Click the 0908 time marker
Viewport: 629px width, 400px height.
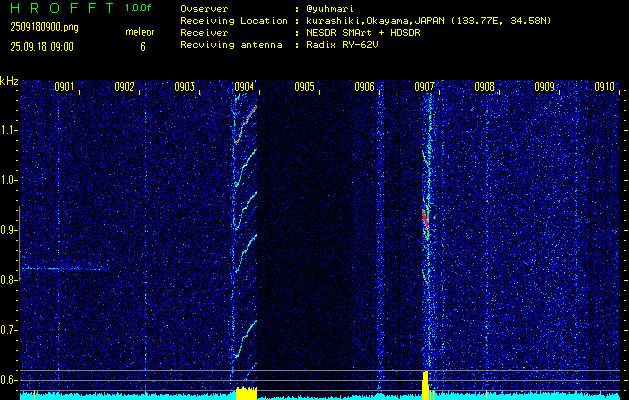pos(484,87)
